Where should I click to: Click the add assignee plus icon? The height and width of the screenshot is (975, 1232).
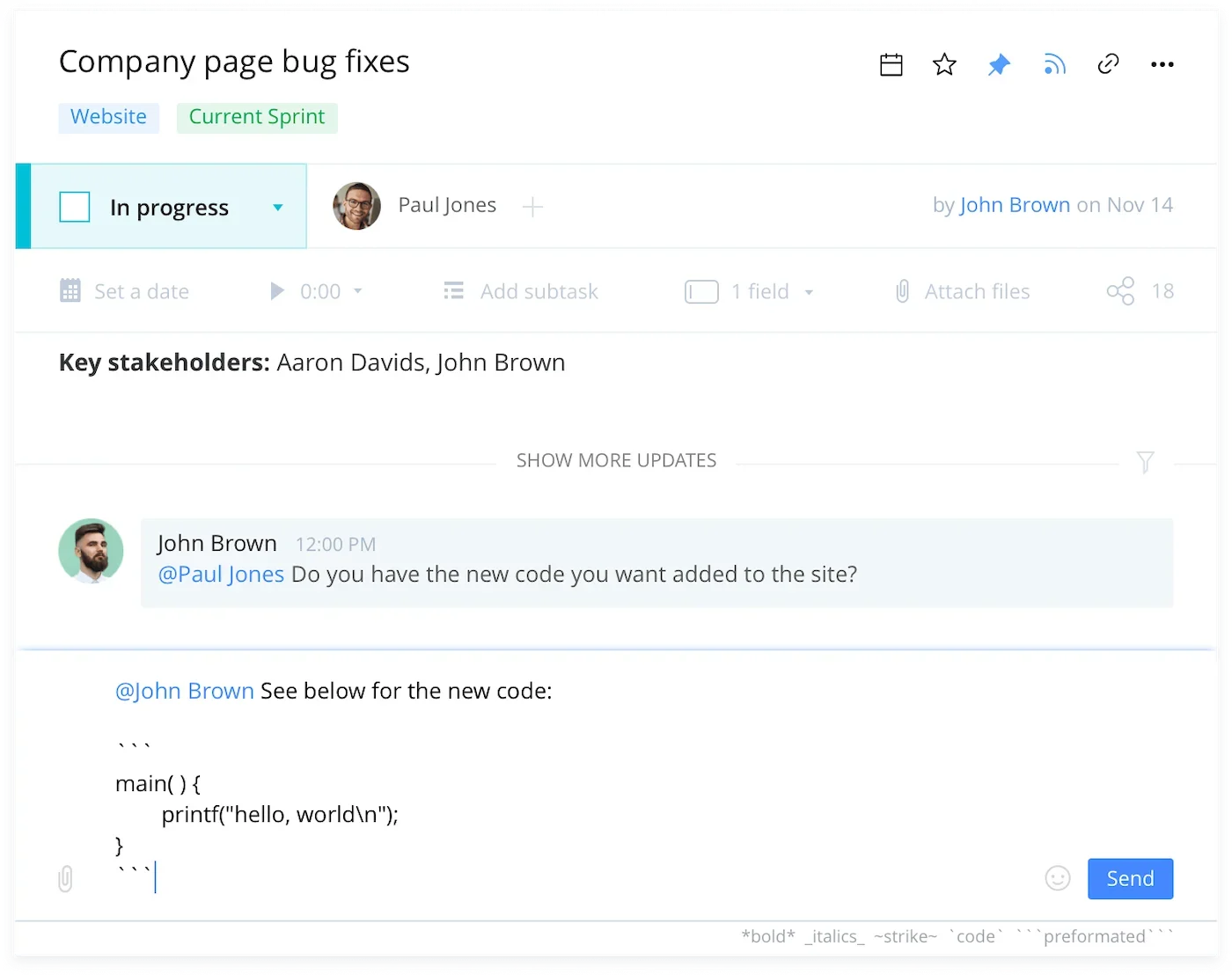(x=532, y=207)
